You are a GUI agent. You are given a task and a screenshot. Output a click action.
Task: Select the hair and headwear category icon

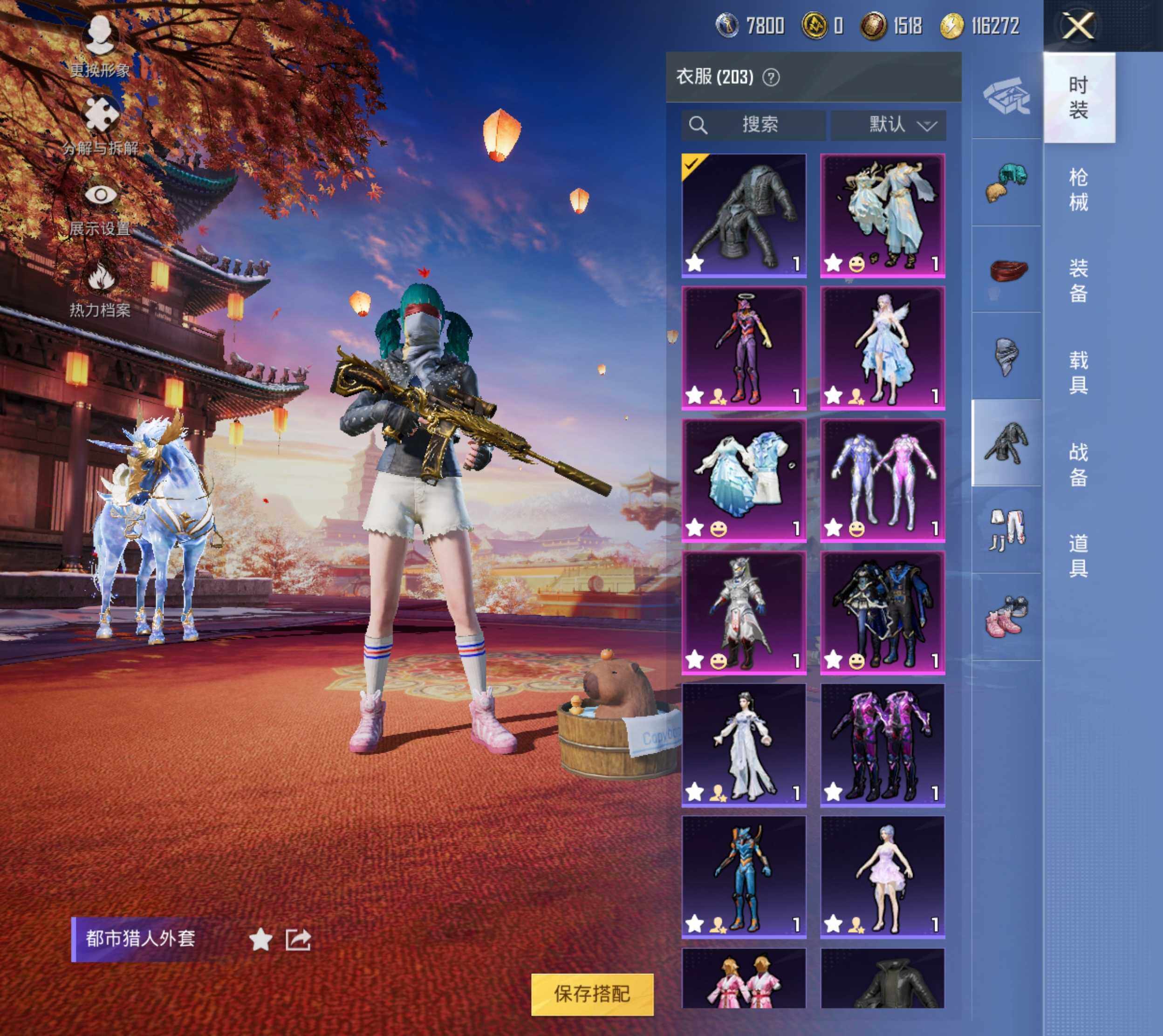coord(1006,183)
